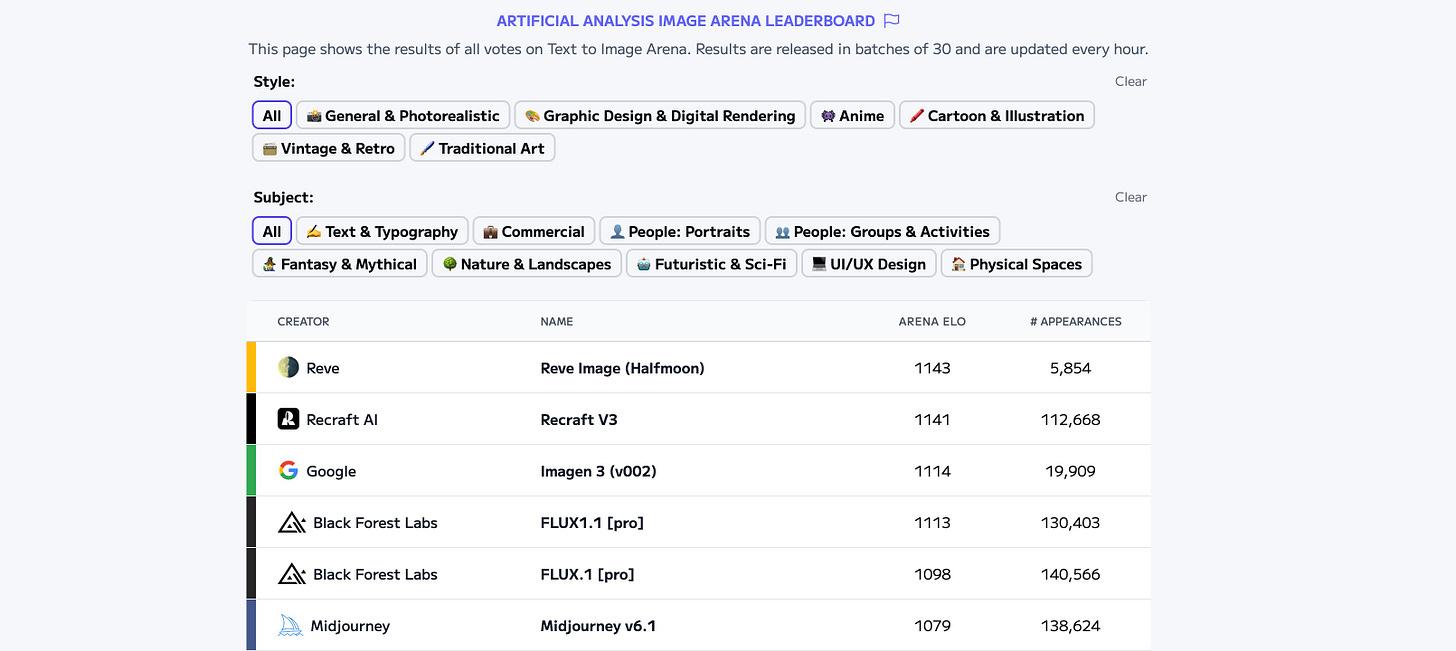Click the Midjourney sailboat logo icon
Image resolution: width=1456 pixels, height=651 pixels.
pos(290,625)
